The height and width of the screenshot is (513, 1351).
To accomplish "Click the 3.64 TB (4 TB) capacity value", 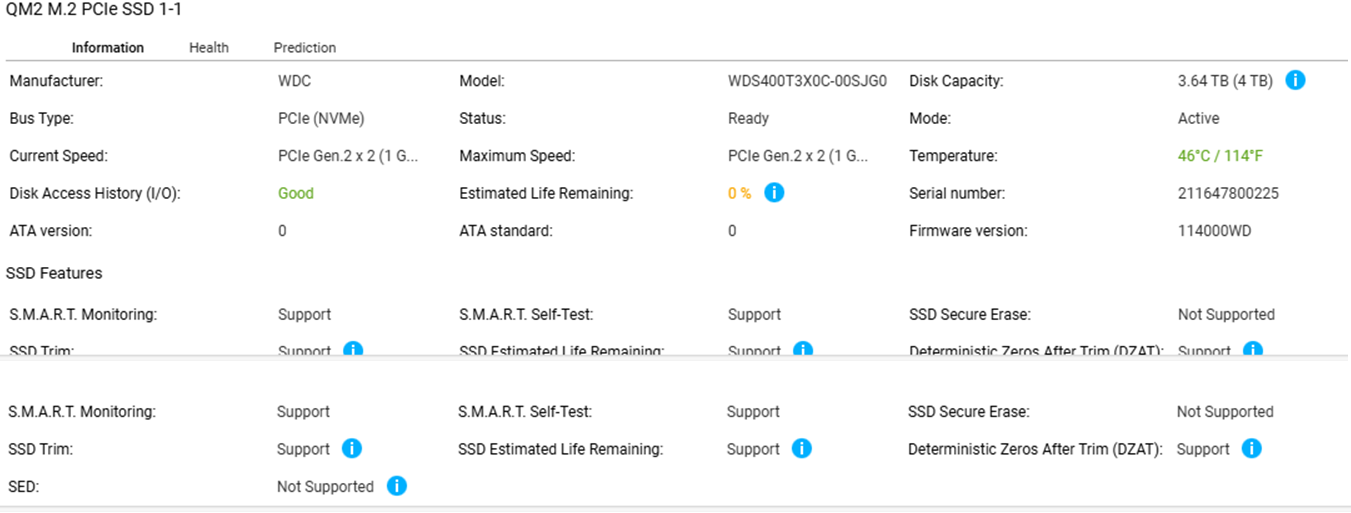I will coord(1225,82).
